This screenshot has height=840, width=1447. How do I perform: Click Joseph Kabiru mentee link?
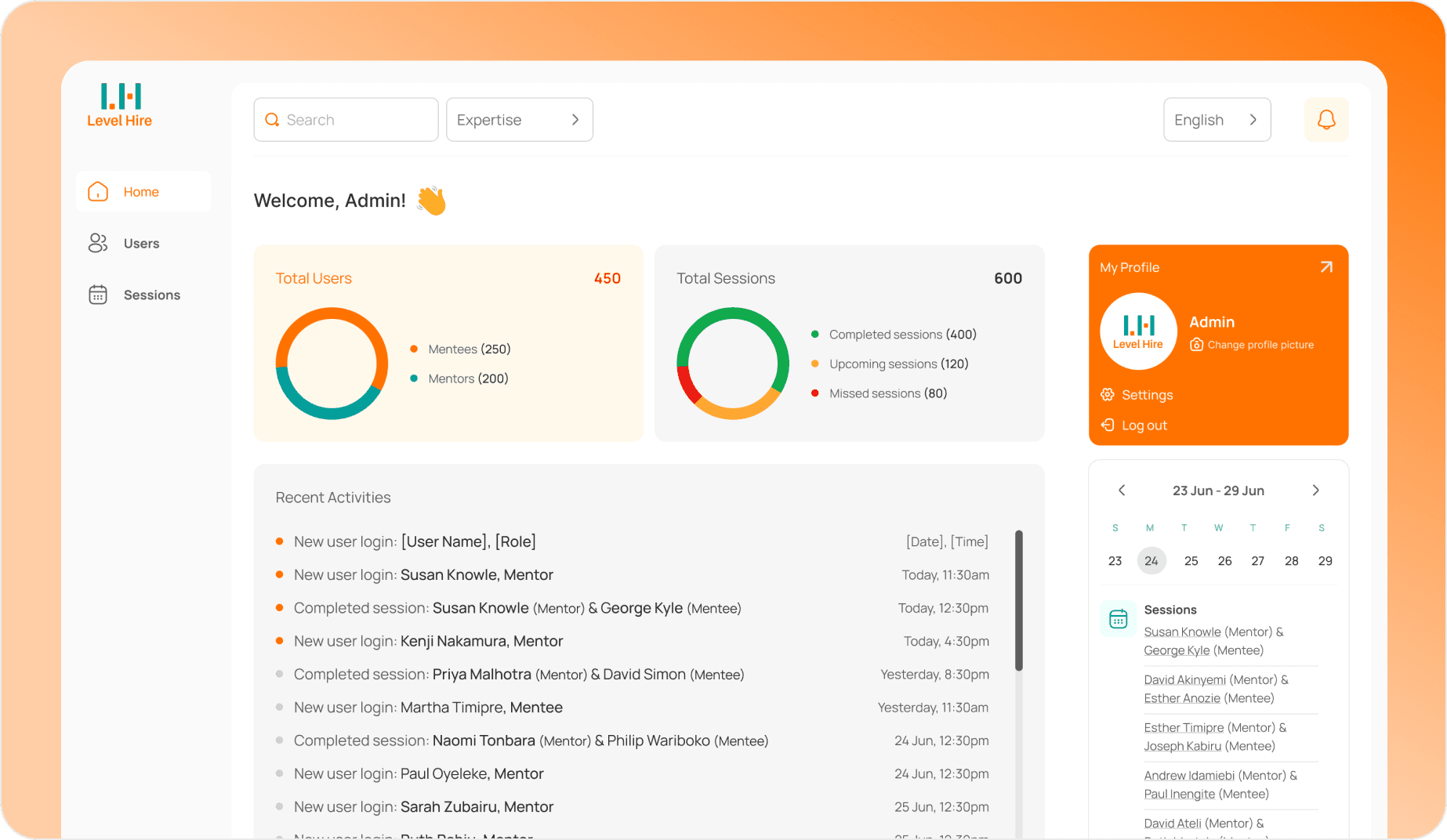(x=1182, y=746)
